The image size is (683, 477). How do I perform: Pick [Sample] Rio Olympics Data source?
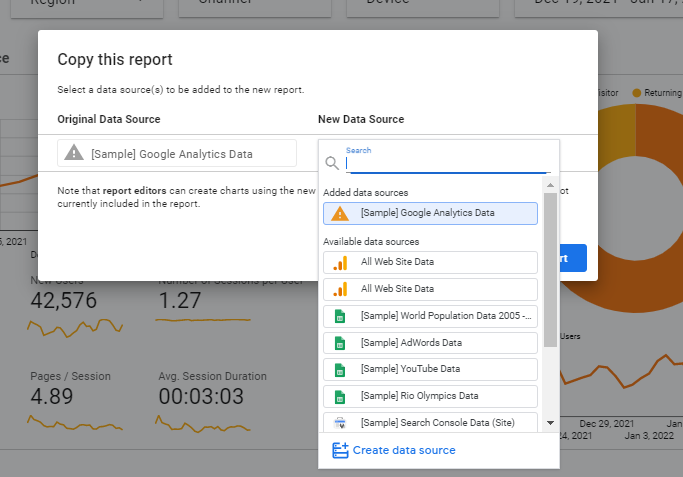coord(430,396)
